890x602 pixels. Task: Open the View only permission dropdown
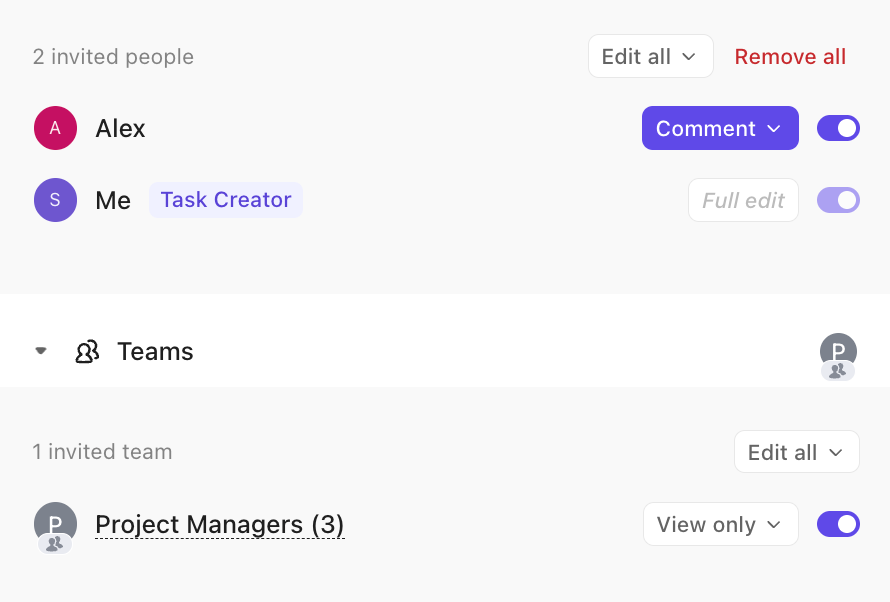720,524
